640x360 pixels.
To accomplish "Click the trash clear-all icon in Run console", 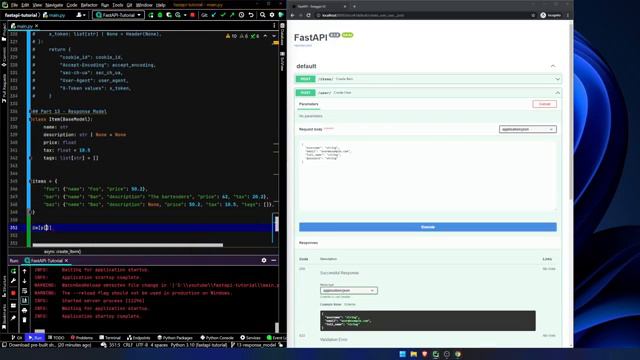I will (24, 320).
